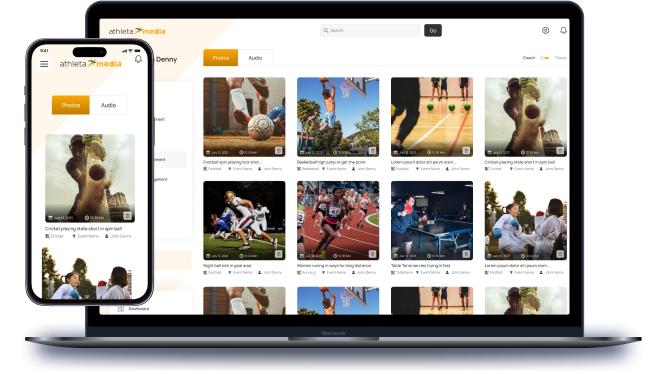Select Photos tab on phone
Screen dimensions: 665x374
click(x=71, y=105)
